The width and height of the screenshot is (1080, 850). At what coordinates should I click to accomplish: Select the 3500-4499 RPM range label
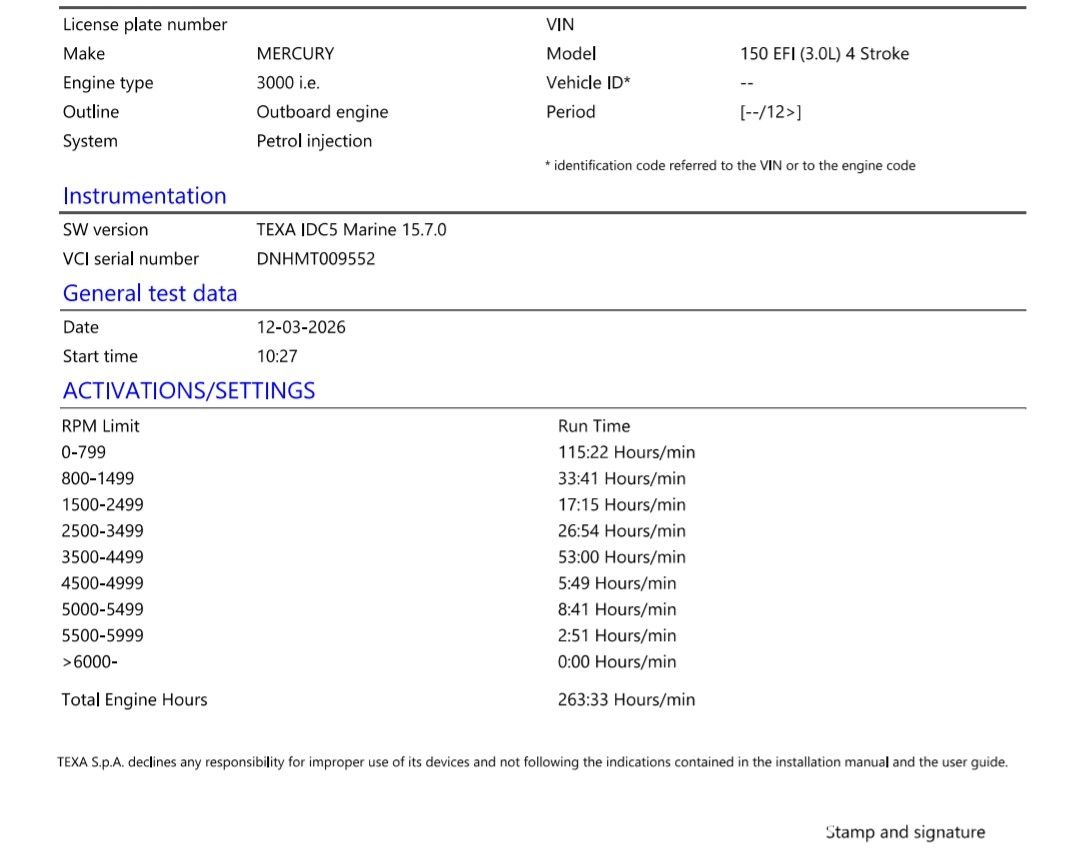(x=103, y=557)
